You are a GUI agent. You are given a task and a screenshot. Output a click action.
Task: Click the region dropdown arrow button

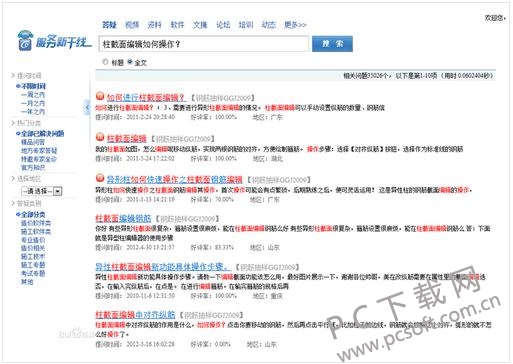58,191
